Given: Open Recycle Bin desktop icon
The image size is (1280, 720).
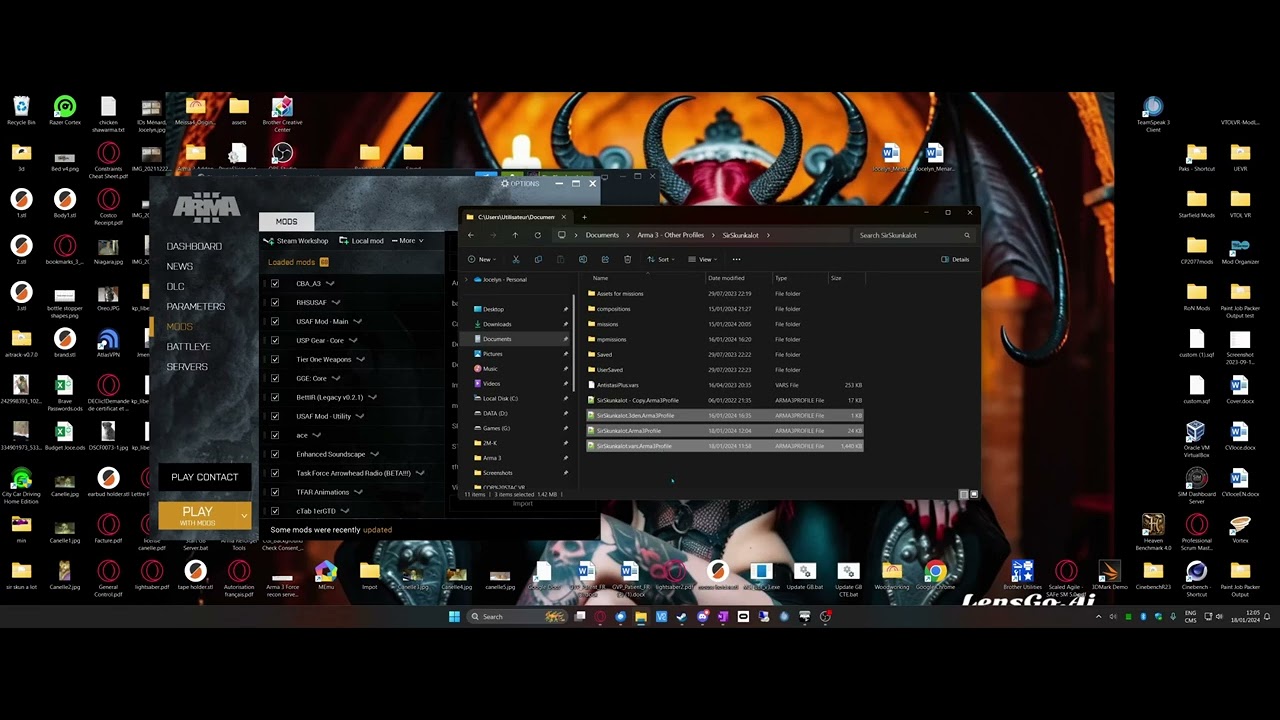Looking at the screenshot, I should click(x=21, y=110).
